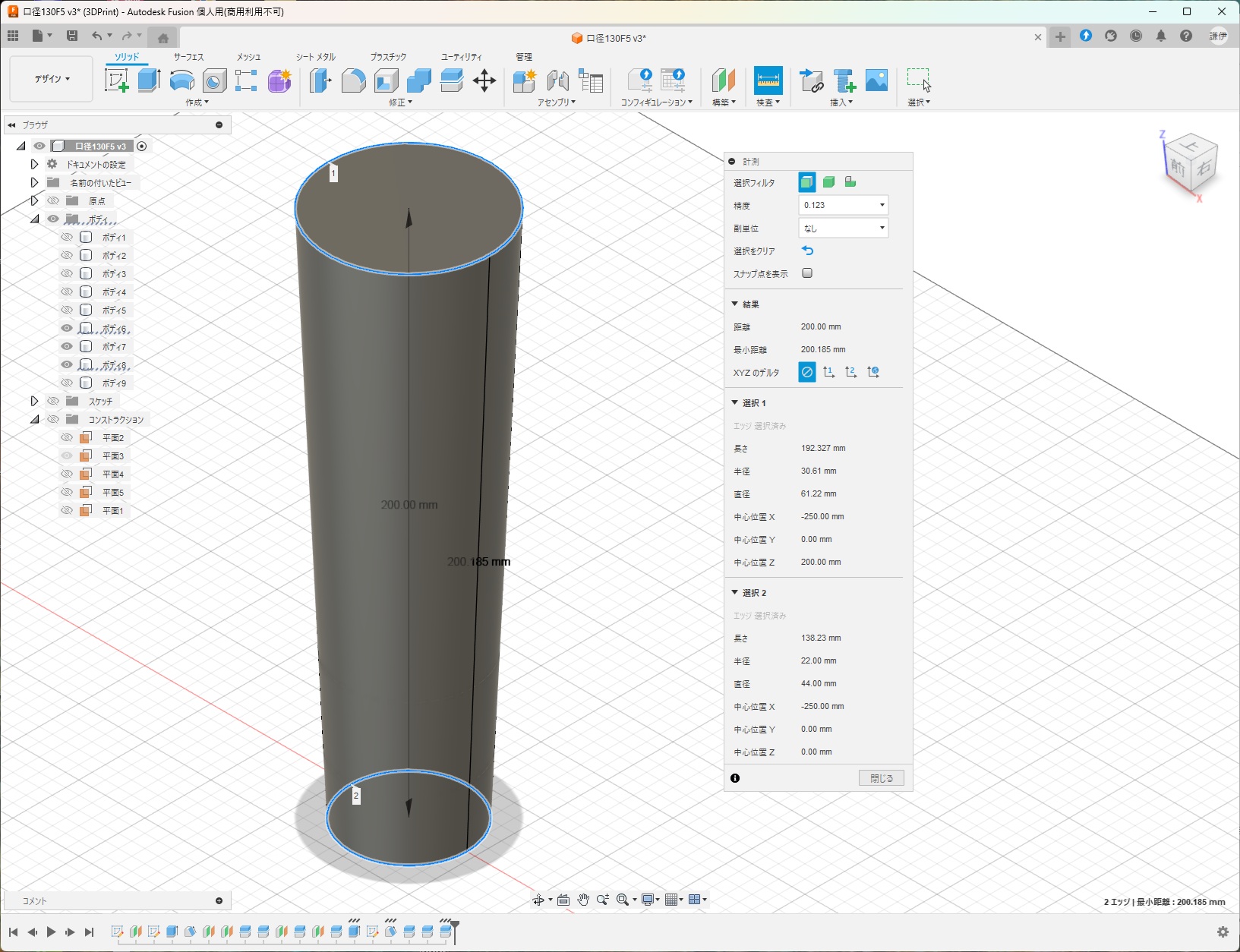Select the Create Sketch tool
This screenshot has height=952, width=1240.
pyautogui.click(x=116, y=80)
